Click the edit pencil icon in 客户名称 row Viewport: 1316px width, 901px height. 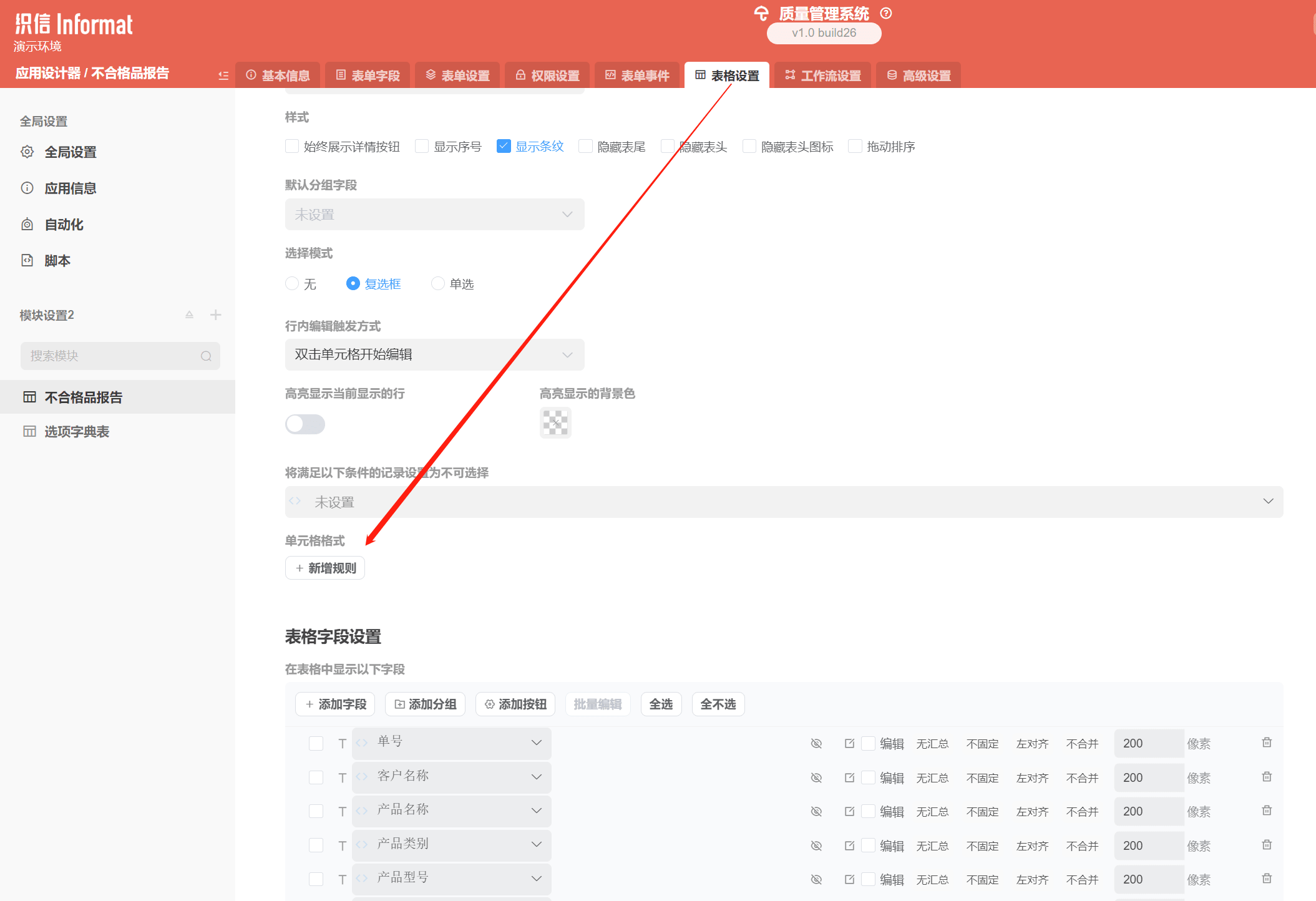point(849,777)
